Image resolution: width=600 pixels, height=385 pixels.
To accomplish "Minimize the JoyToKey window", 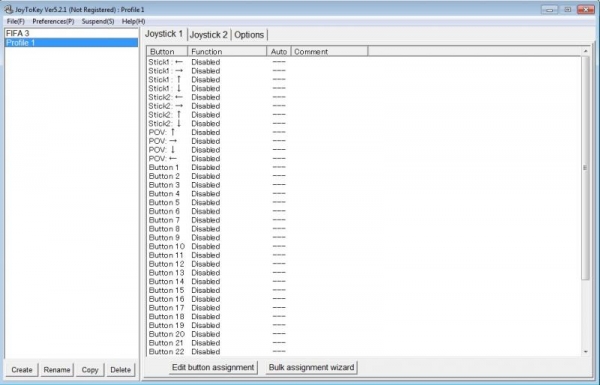I will (549, 10).
